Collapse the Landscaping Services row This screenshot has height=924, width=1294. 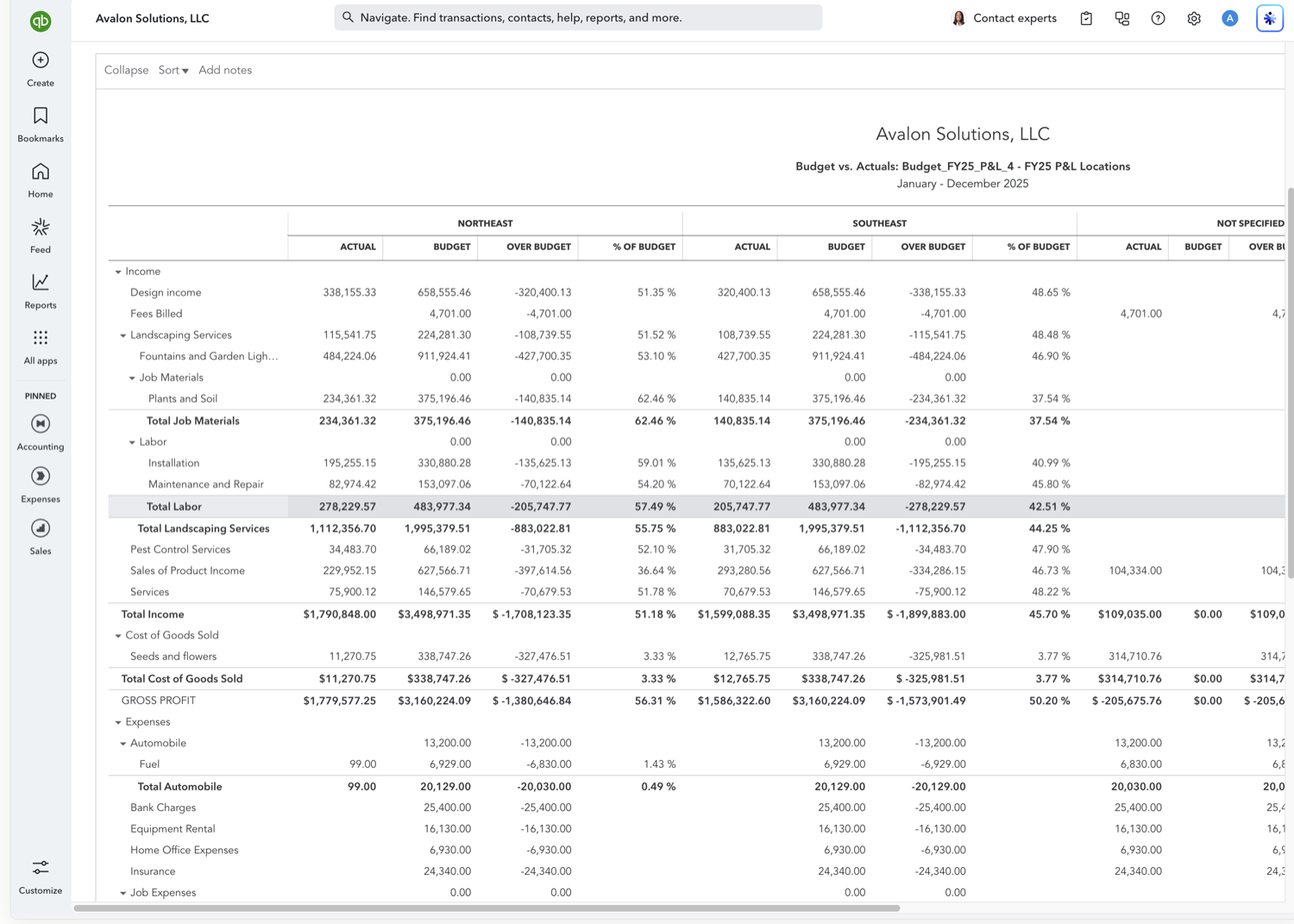tap(122, 336)
